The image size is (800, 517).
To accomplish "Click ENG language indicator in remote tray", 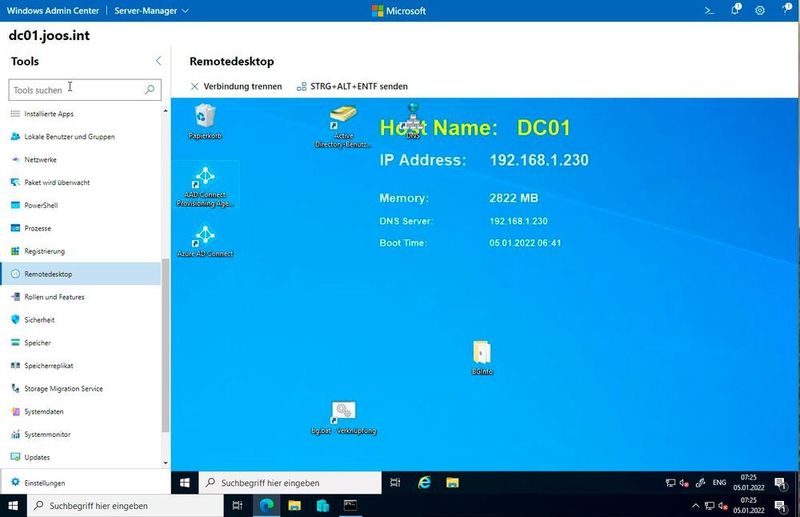I will (x=719, y=482).
